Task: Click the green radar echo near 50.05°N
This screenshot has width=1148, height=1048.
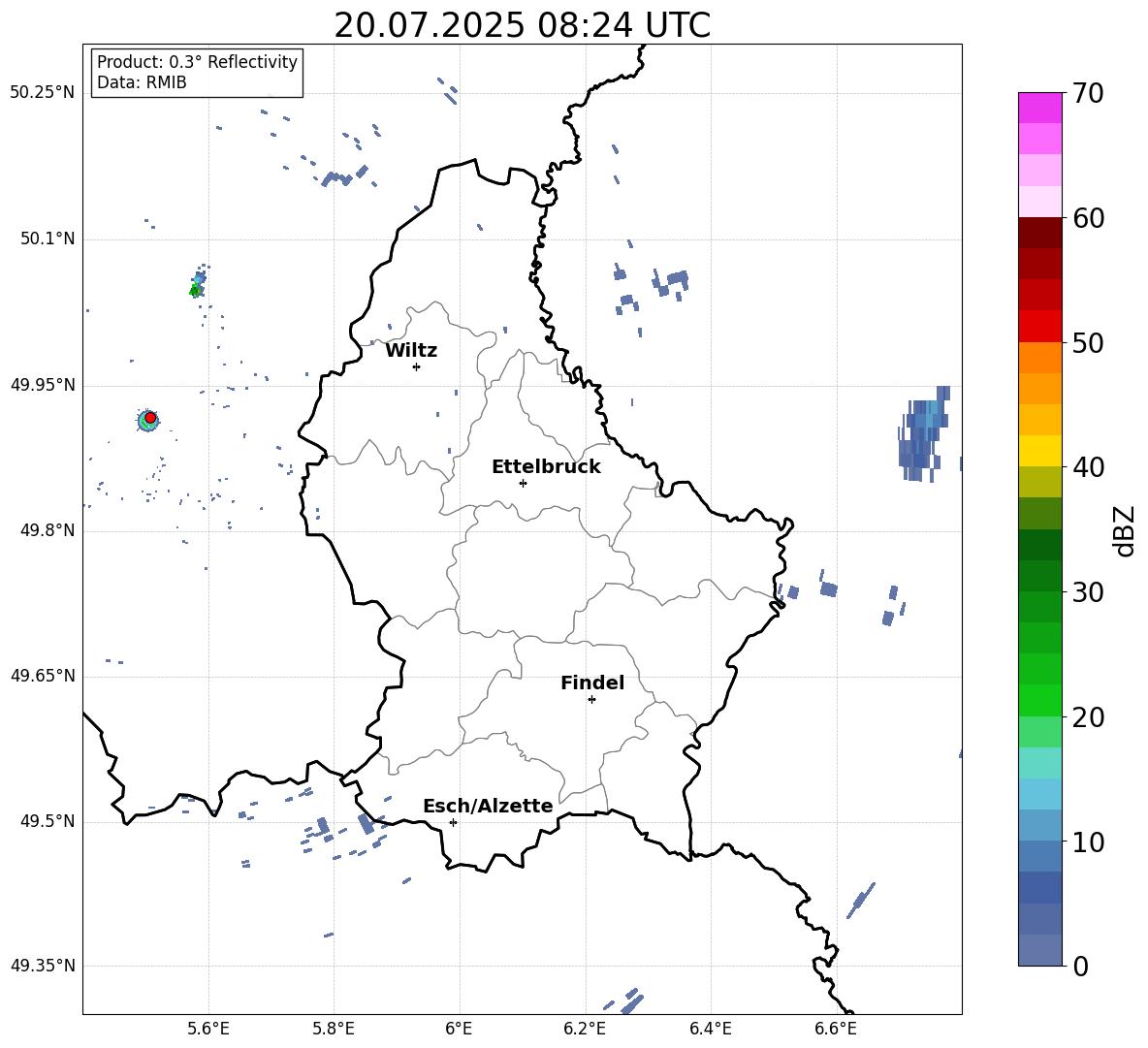Action: pos(195,291)
